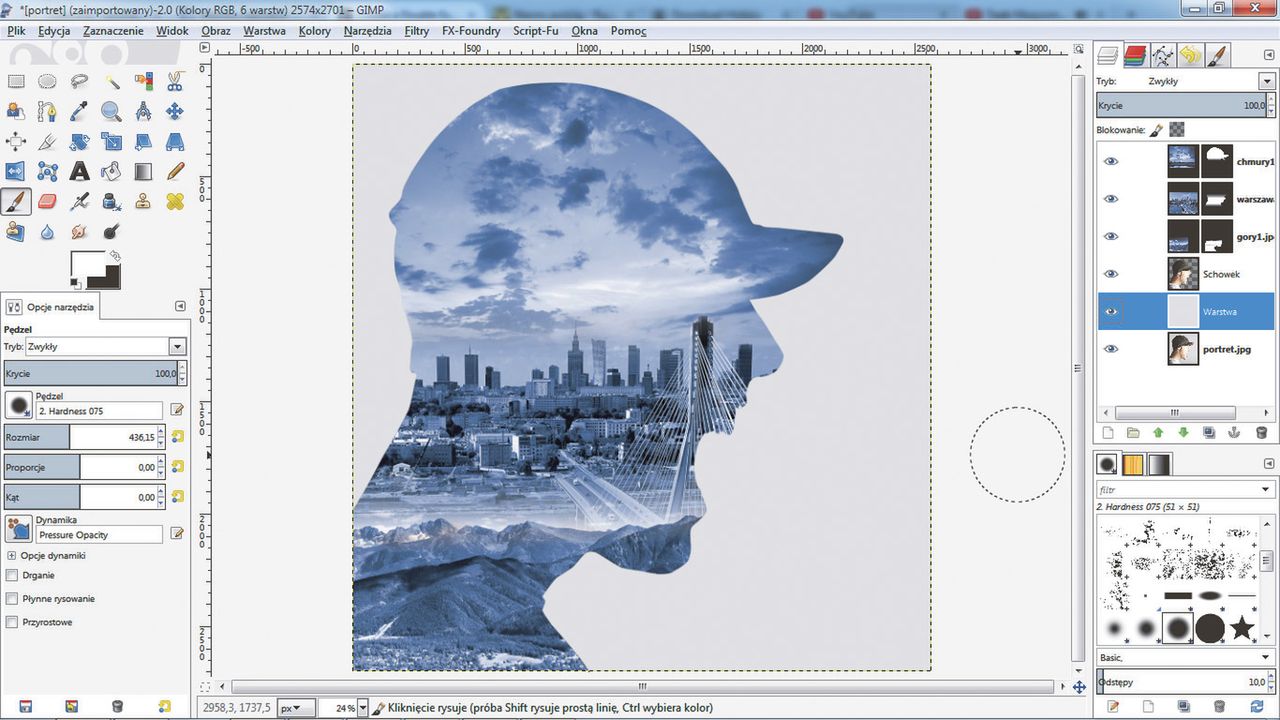Open the Filtry menu
The height and width of the screenshot is (720, 1280).
pos(417,31)
